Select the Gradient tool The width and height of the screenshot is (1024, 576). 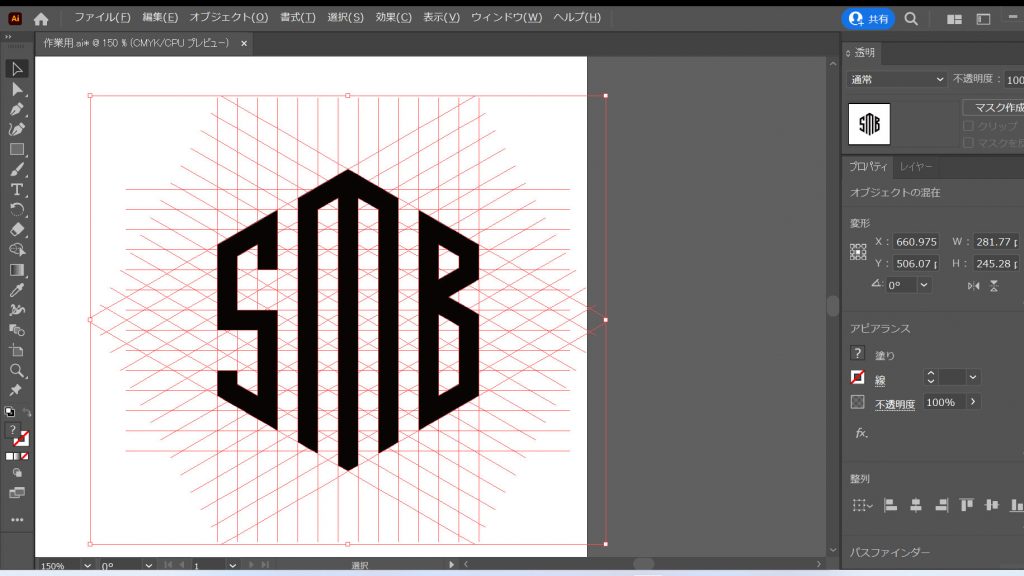coord(17,270)
